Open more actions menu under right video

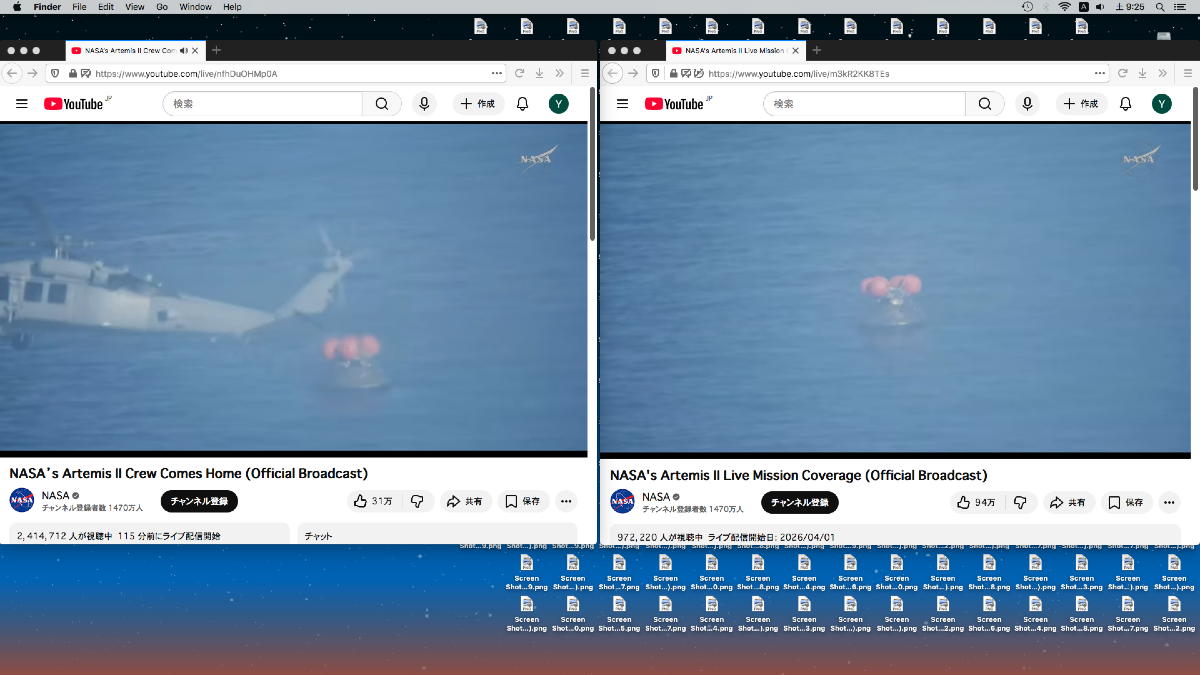click(x=1169, y=502)
